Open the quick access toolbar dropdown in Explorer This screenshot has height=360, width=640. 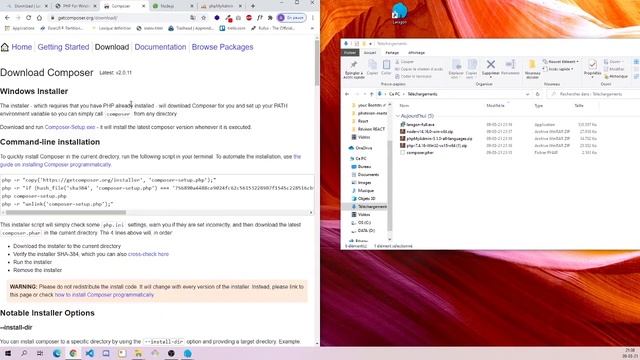[371, 44]
